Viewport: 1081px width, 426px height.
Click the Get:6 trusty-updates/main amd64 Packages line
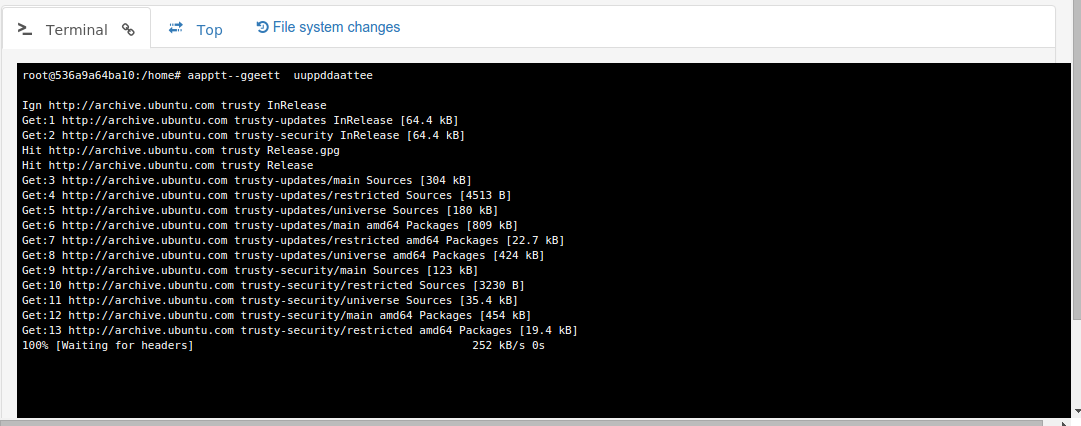[x=270, y=225]
